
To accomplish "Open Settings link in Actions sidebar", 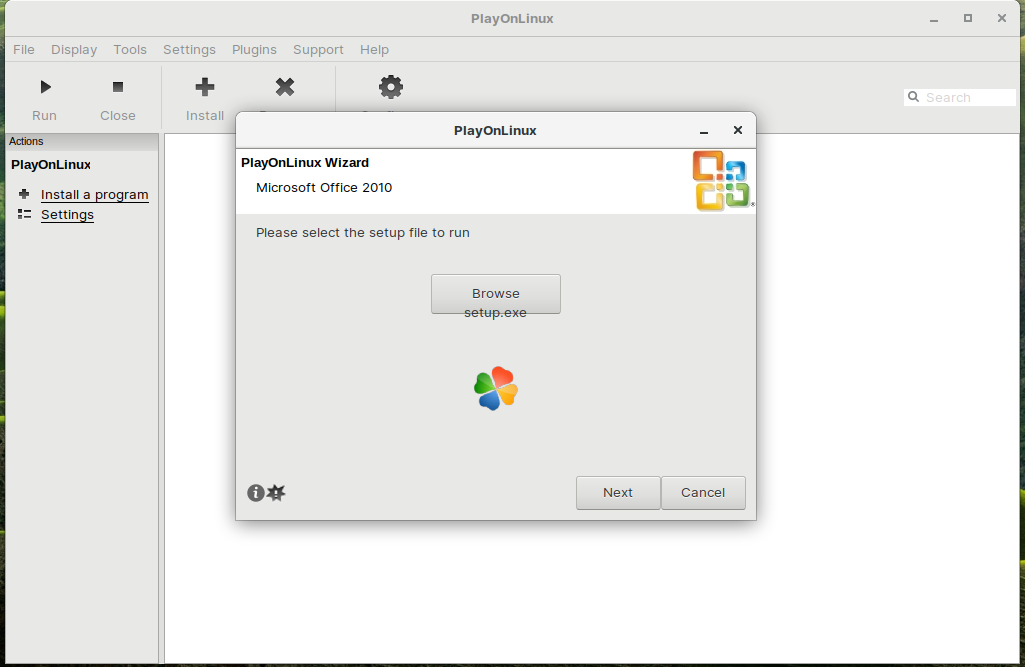I will coord(67,214).
